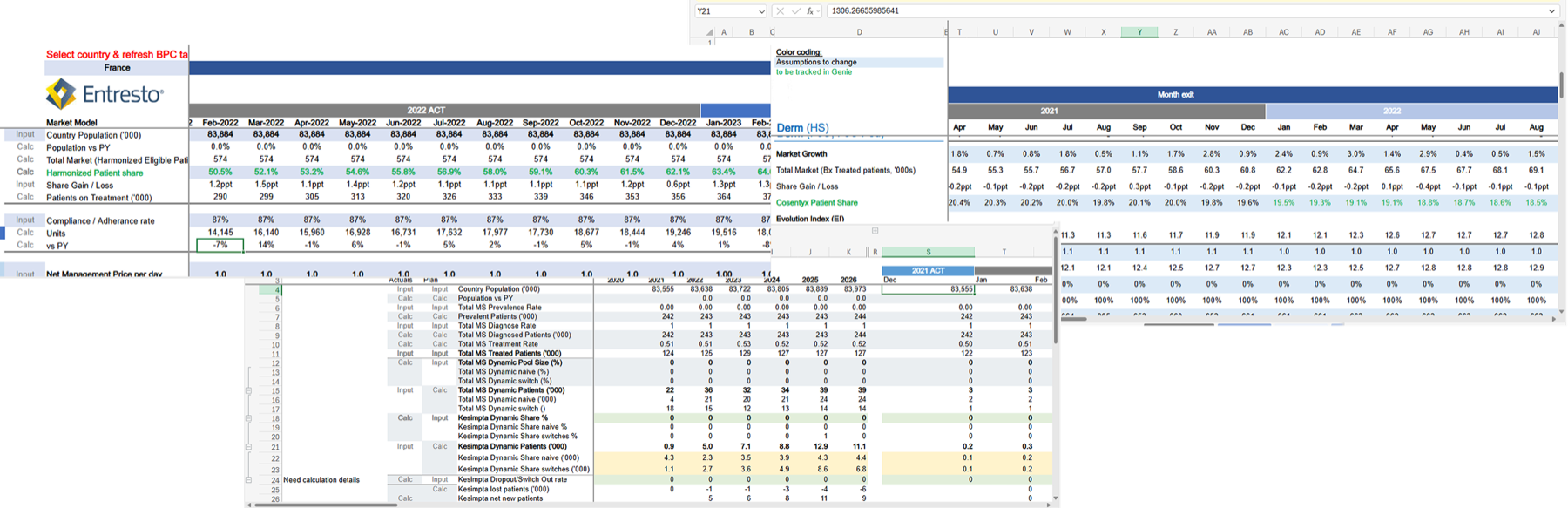
Task: Collapse the outline group button at row 24
Action: (x=248, y=480)
